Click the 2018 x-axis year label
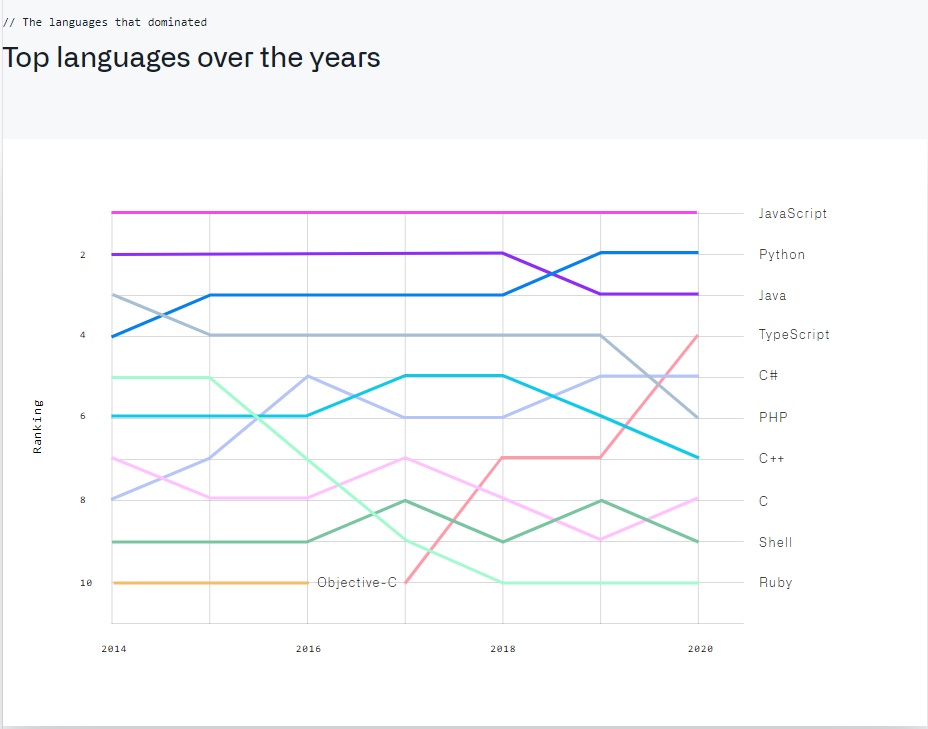The image size is (928, 729). tap(503, 649)
